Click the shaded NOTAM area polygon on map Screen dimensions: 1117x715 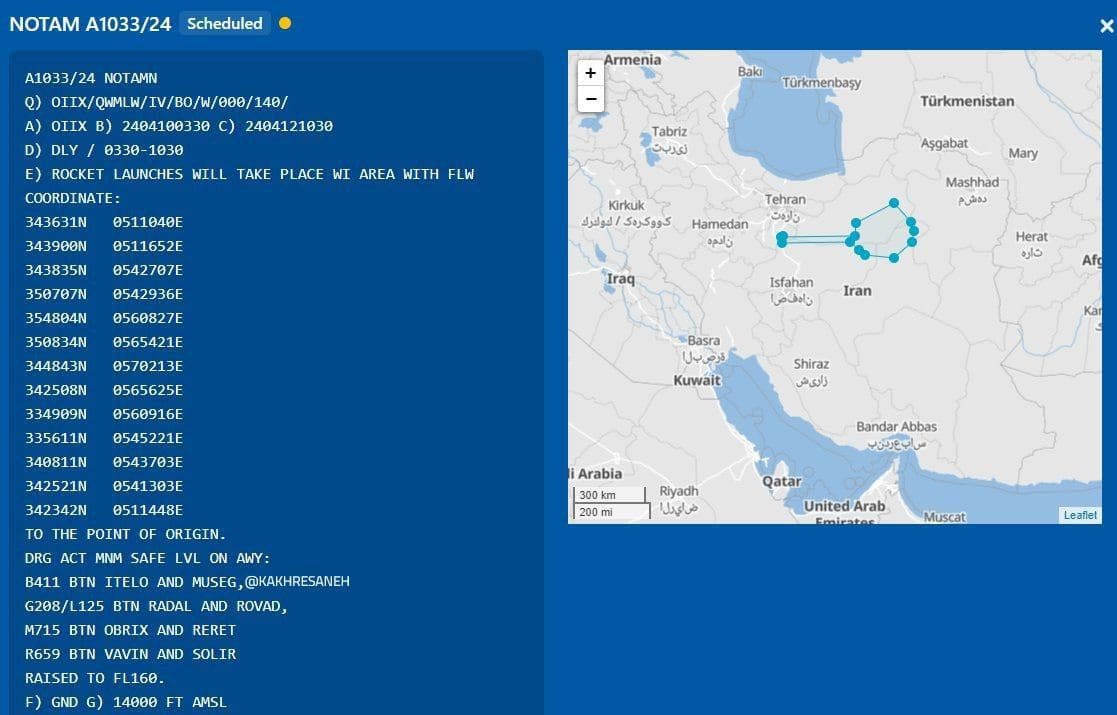pyautogui.click(x=883, y=232)
